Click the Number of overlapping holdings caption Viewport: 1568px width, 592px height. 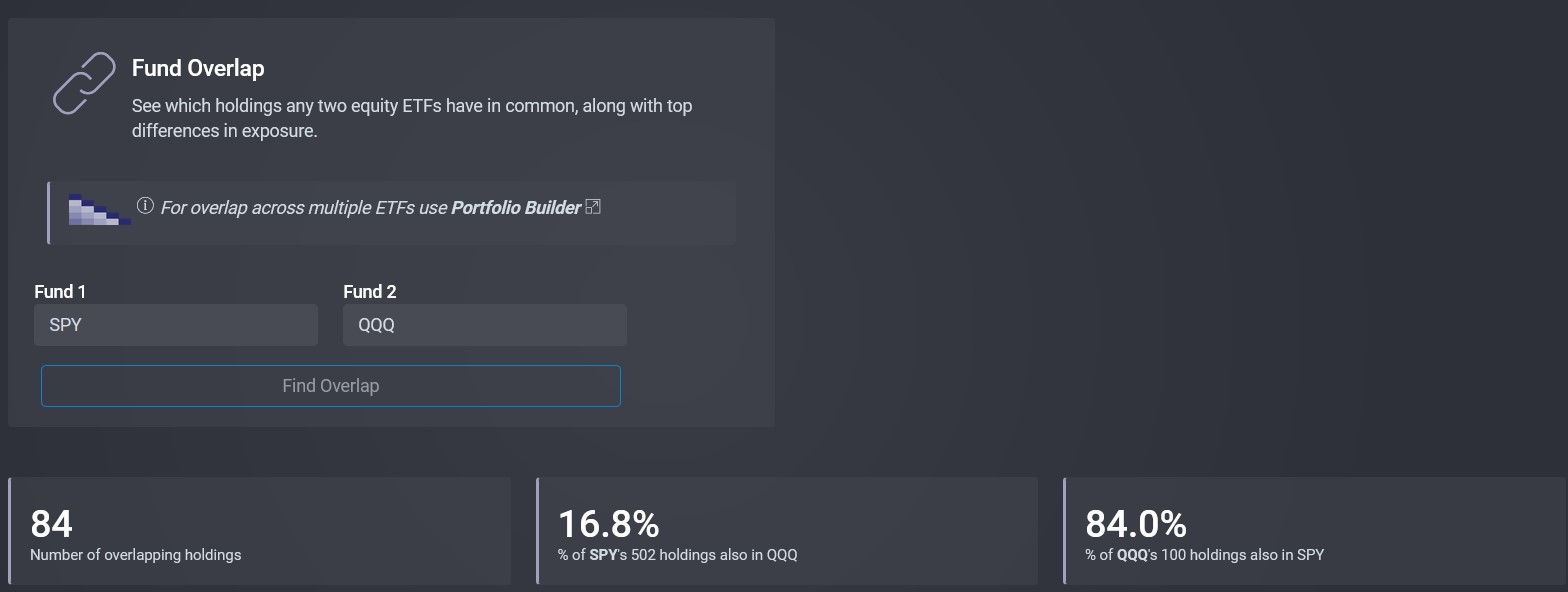click(136, 555)
